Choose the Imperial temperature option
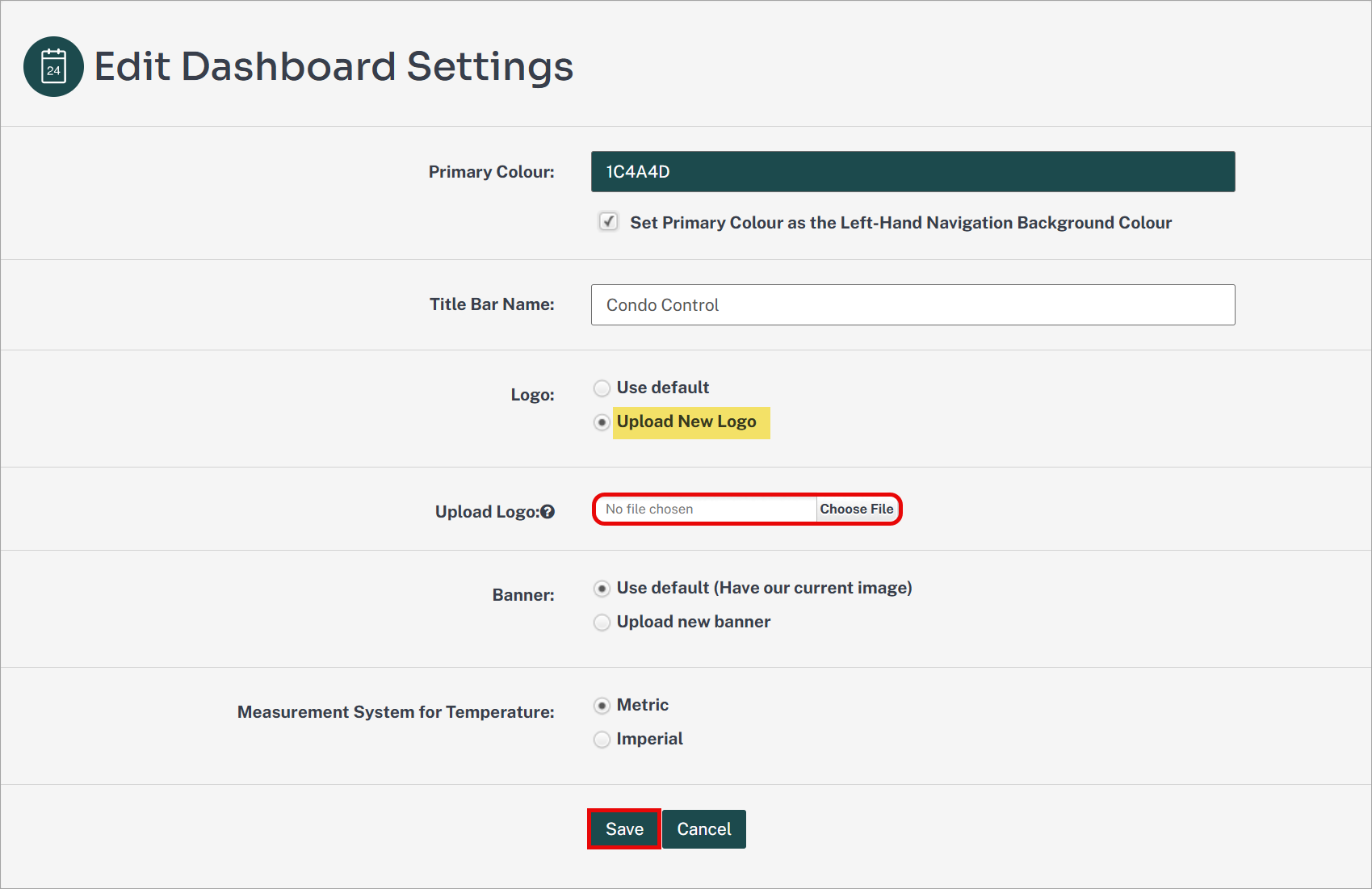 pyautogui.click(x=602, y=740)
